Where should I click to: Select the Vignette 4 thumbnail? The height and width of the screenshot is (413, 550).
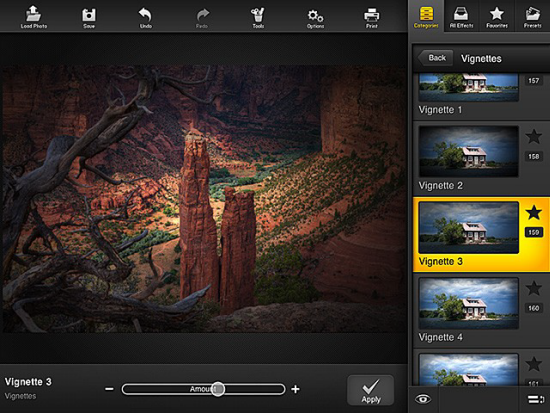[x=468, y=303]
